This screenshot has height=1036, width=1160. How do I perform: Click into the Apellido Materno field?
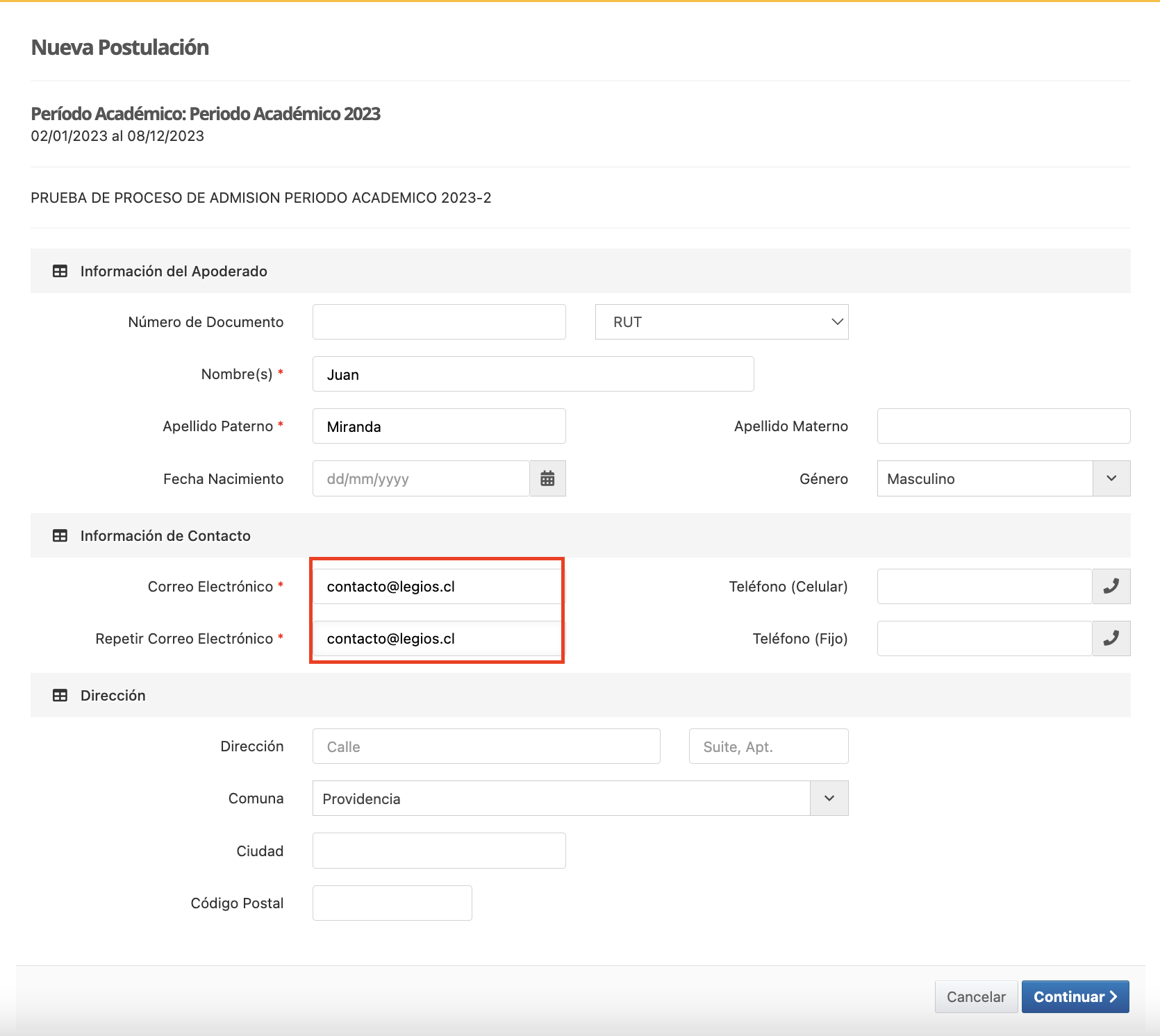1003,426
